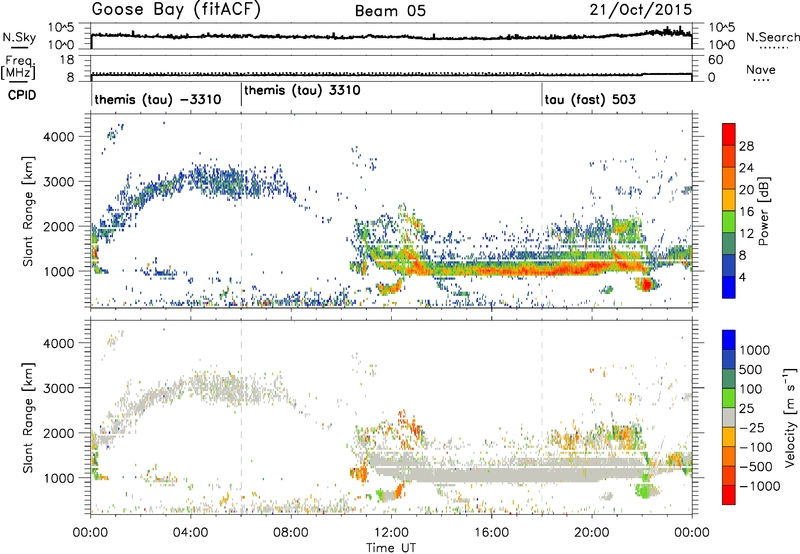Click the '4000' tick on the power panel
800x554 pixels.
[58, 137]
